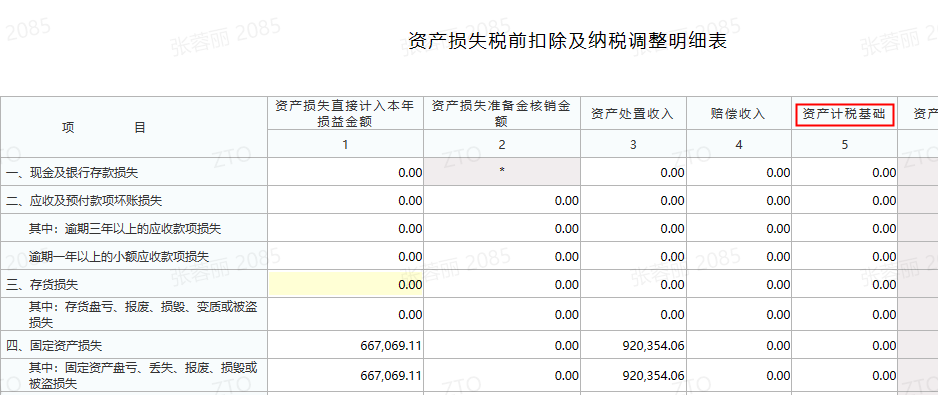Click 920,354.06 in the 固定资产盘亏 sub-row

(654, 376)
